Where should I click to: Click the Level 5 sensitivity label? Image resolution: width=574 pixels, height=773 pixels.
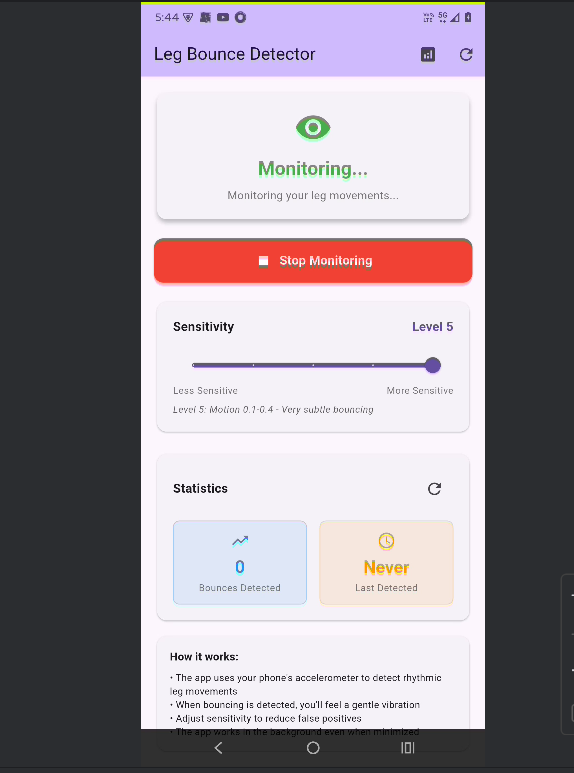pyautogui.click(x=432, y=327)
